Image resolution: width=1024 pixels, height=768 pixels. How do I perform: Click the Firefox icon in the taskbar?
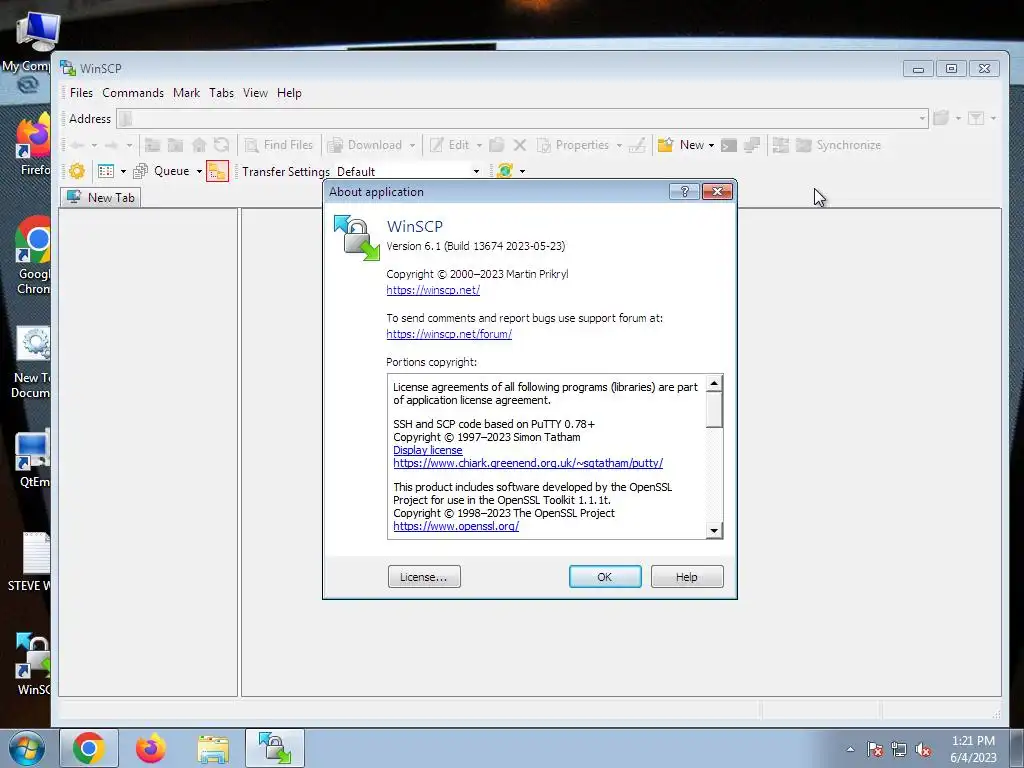click(x=151, y=748)
